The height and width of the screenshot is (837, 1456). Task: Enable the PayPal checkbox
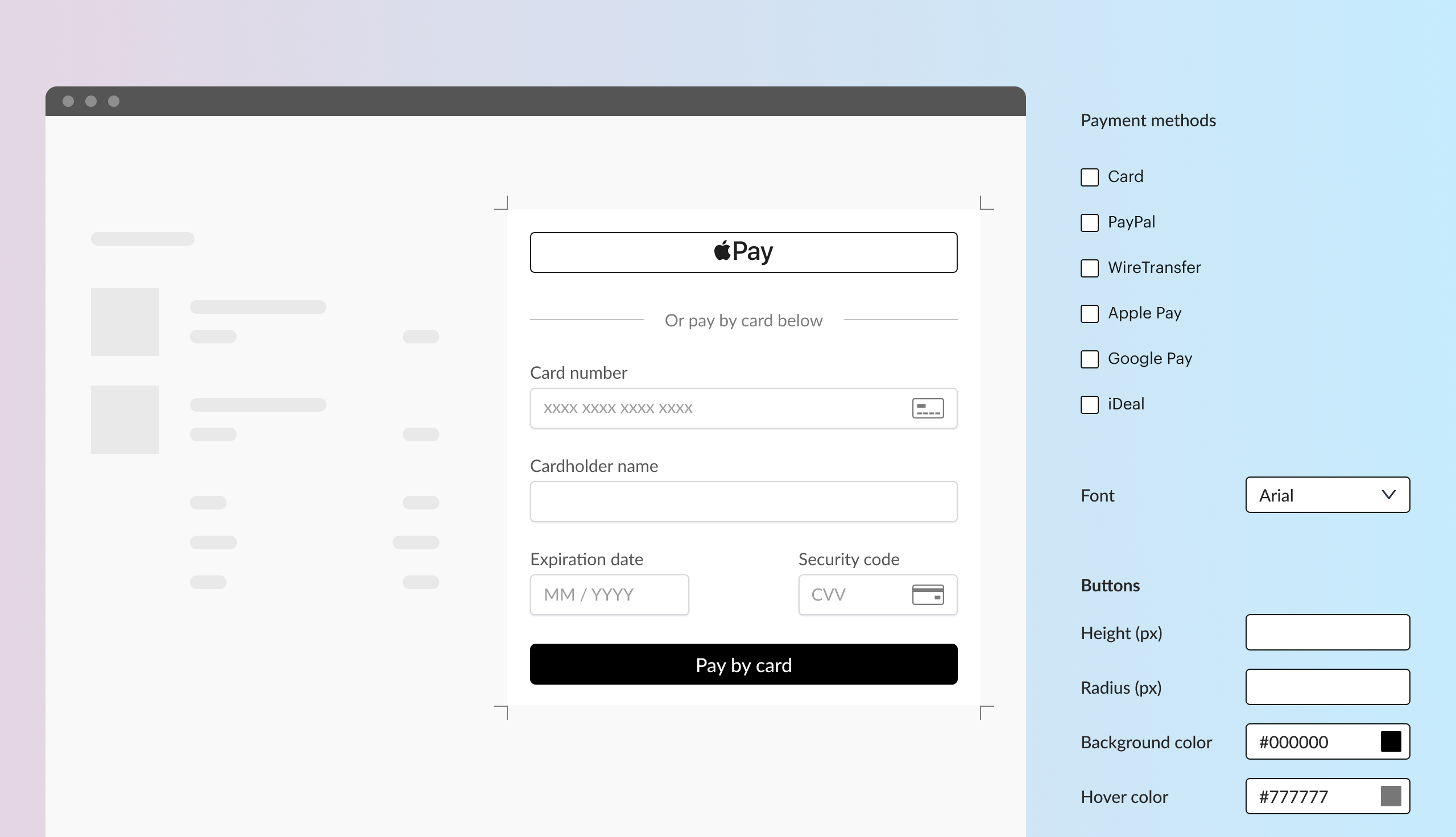coord(1089,222)
